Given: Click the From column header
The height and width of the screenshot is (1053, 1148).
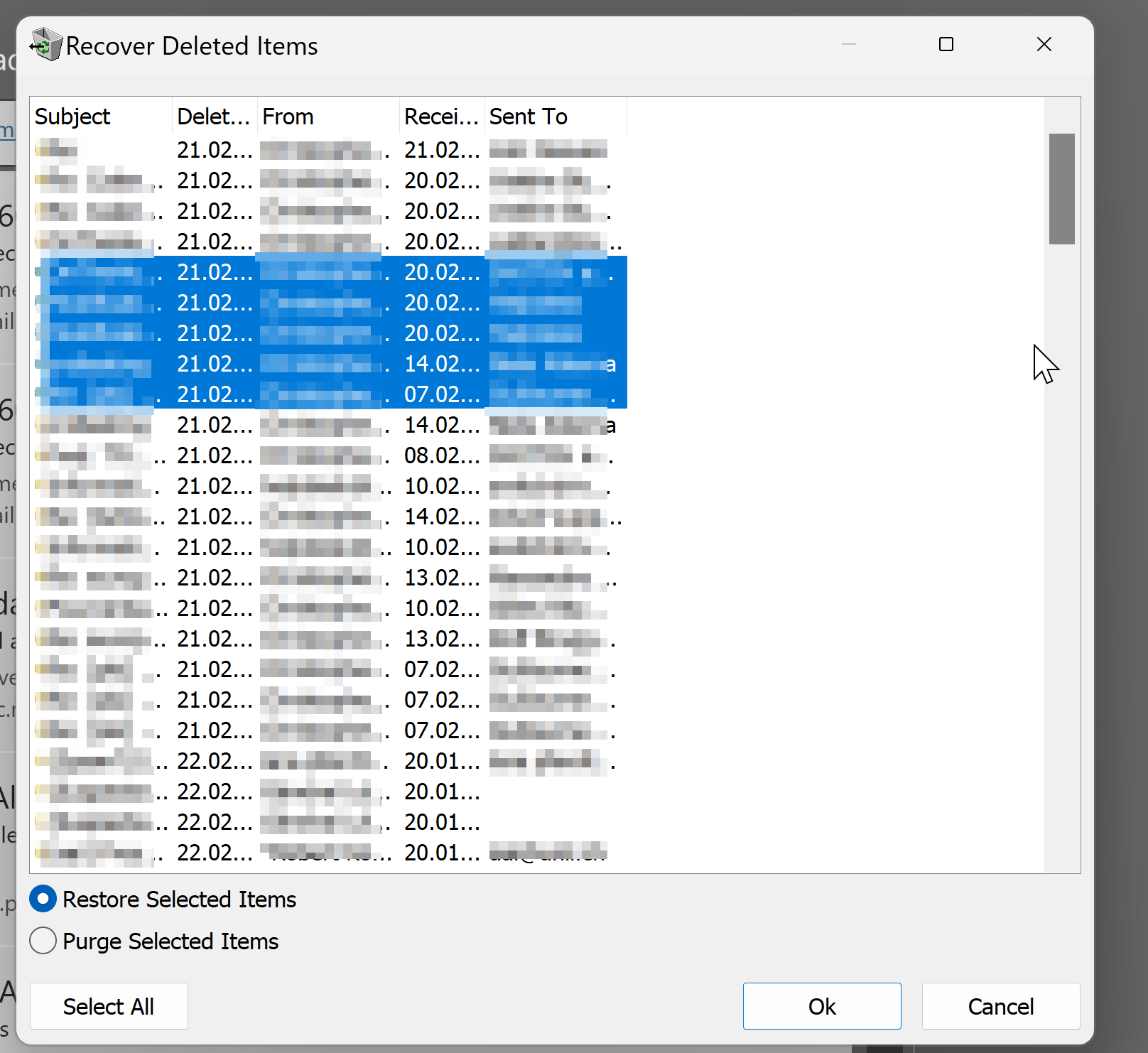Looking at the screenshot, I should point(327,117).
